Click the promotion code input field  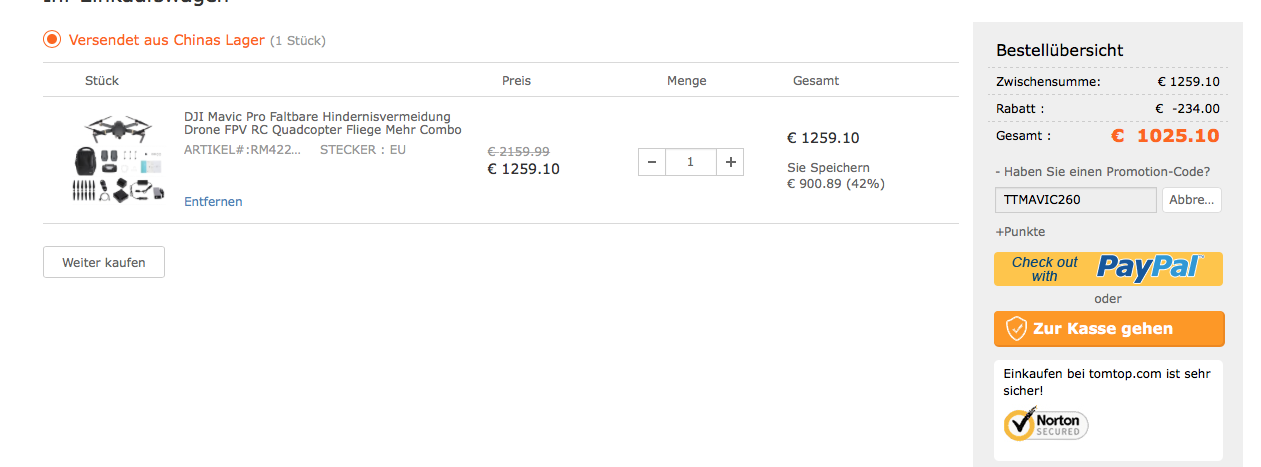[x=1075, y=200]
